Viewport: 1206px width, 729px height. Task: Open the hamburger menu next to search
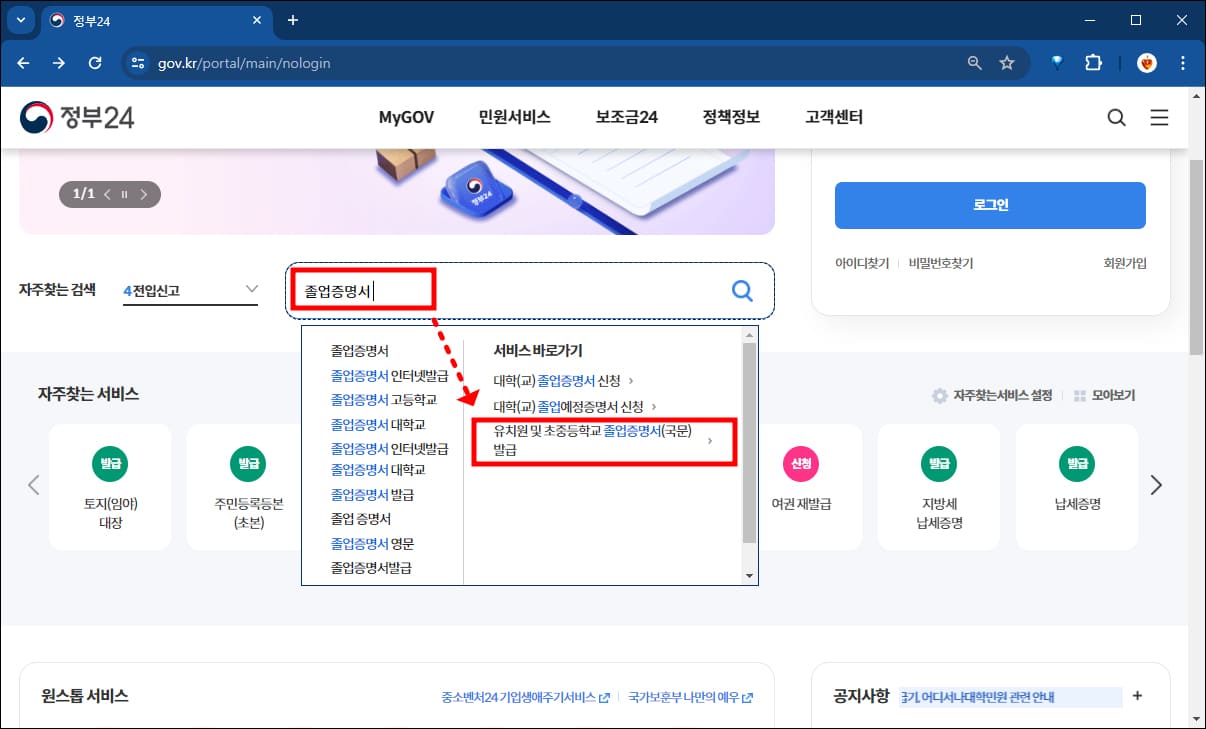[x=1159, y=117]
